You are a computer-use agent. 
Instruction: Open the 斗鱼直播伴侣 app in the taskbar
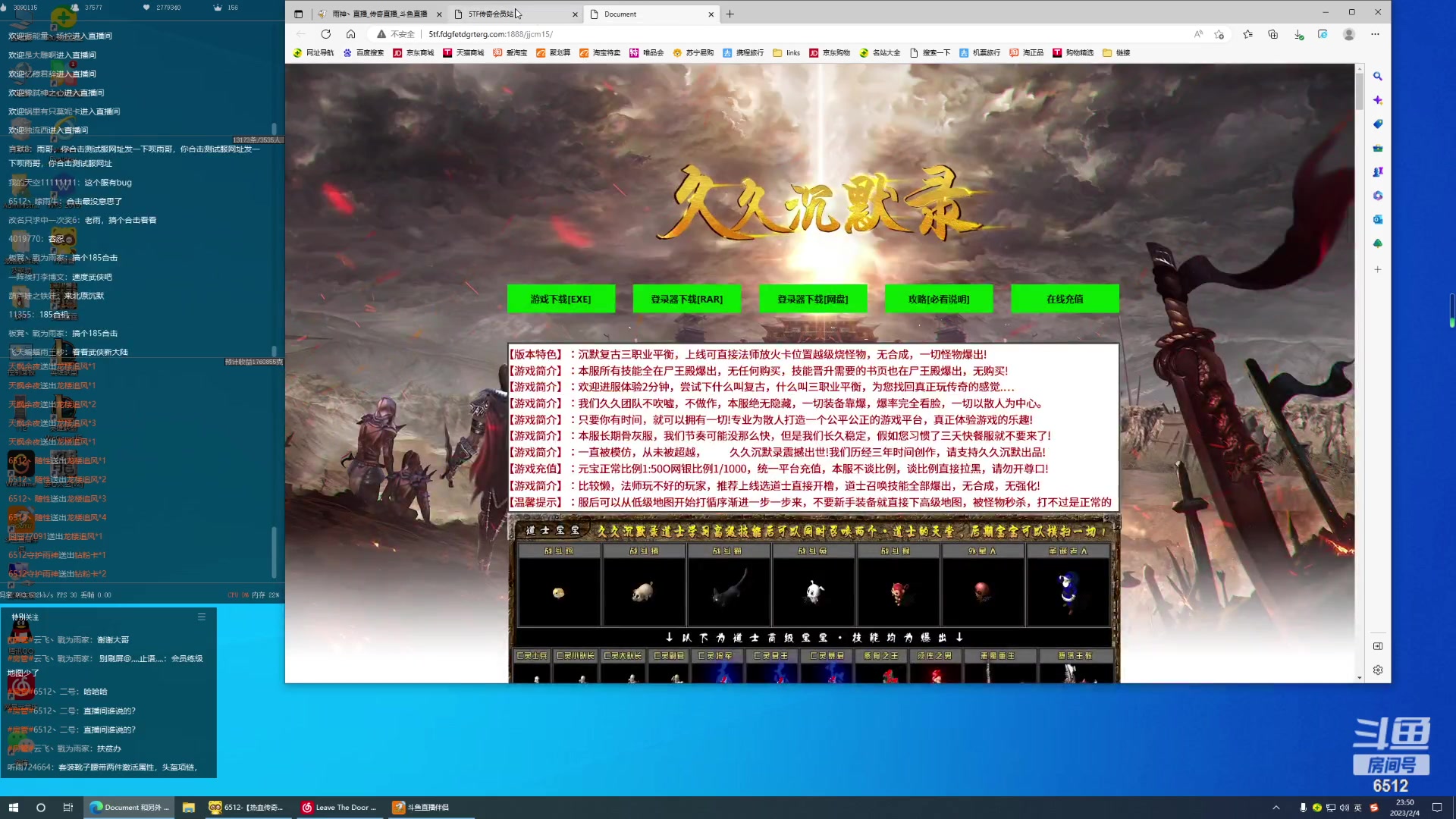pyautogui.click(x=422, y=807)
